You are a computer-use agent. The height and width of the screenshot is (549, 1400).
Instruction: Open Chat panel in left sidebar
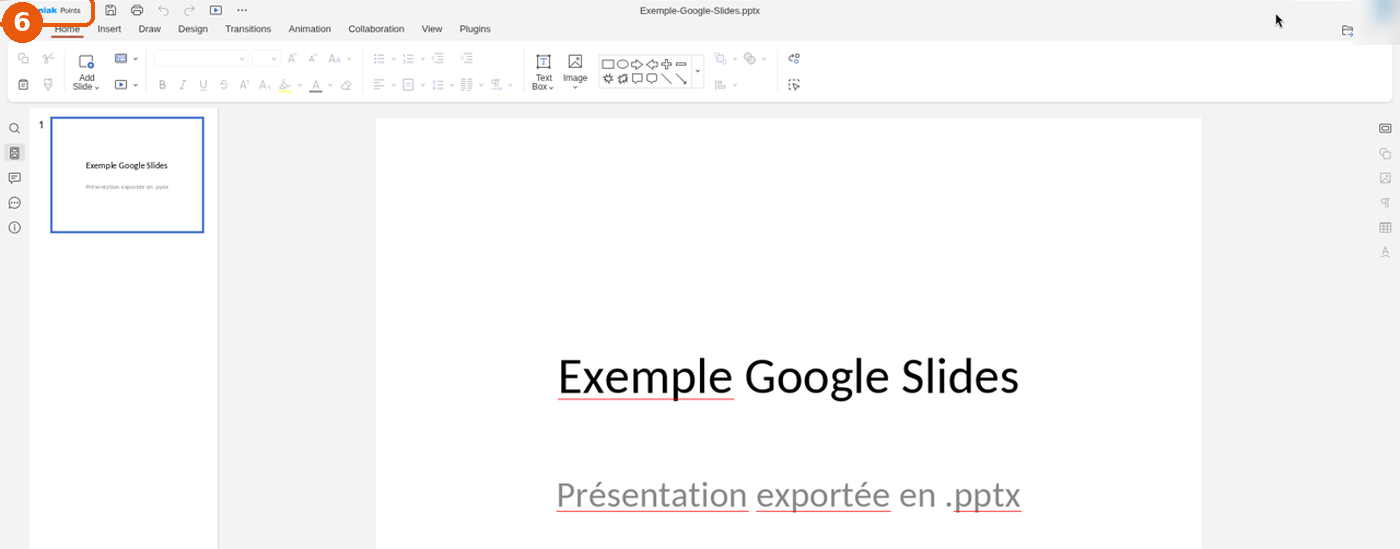[14, 203]
